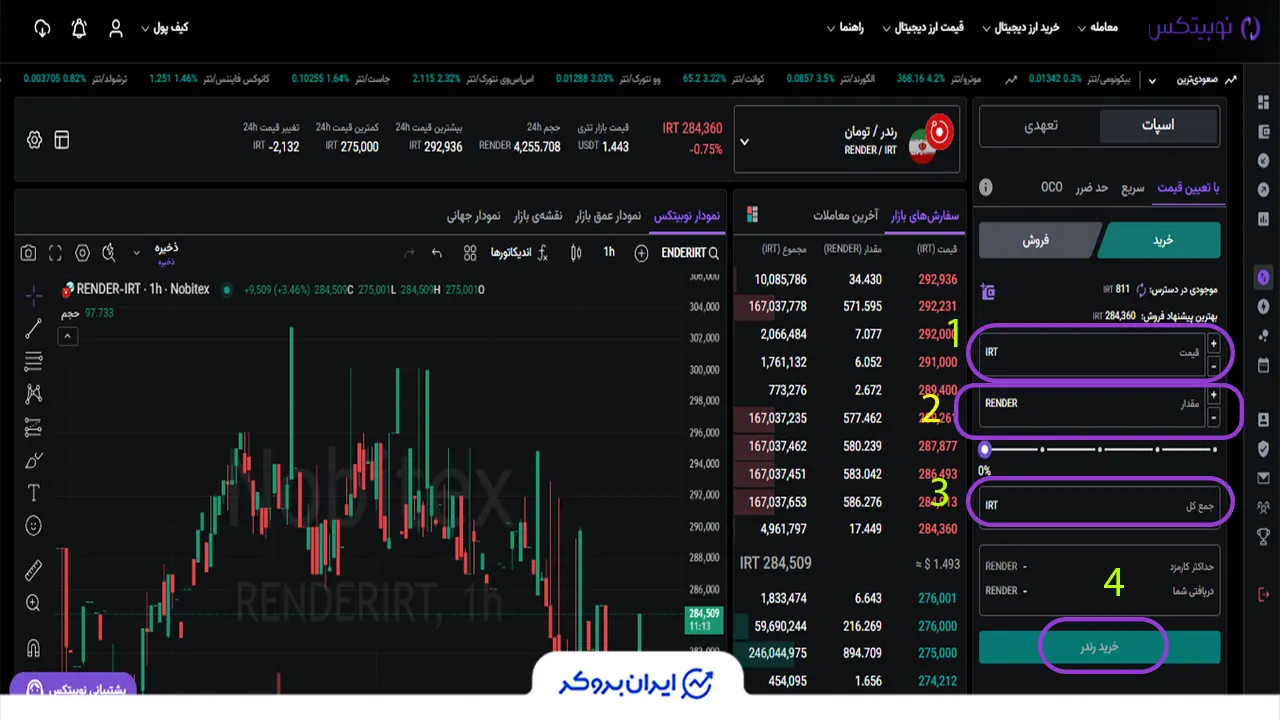Activate the chart zoom-in tool

34,603
